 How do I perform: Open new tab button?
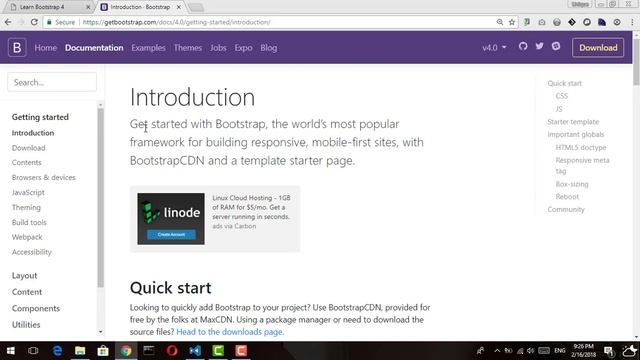196,7
